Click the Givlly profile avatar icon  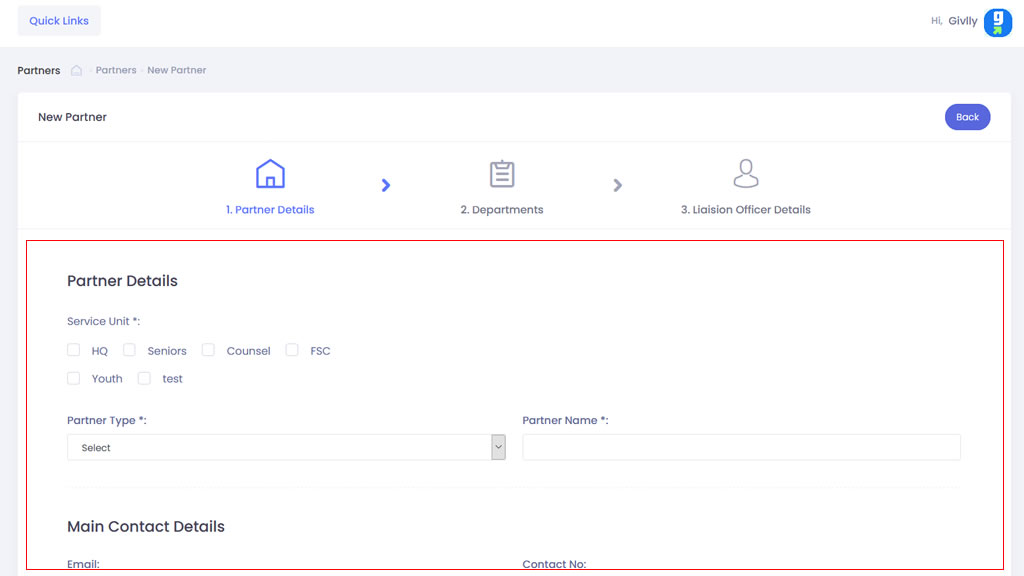[x=997, y=22]
